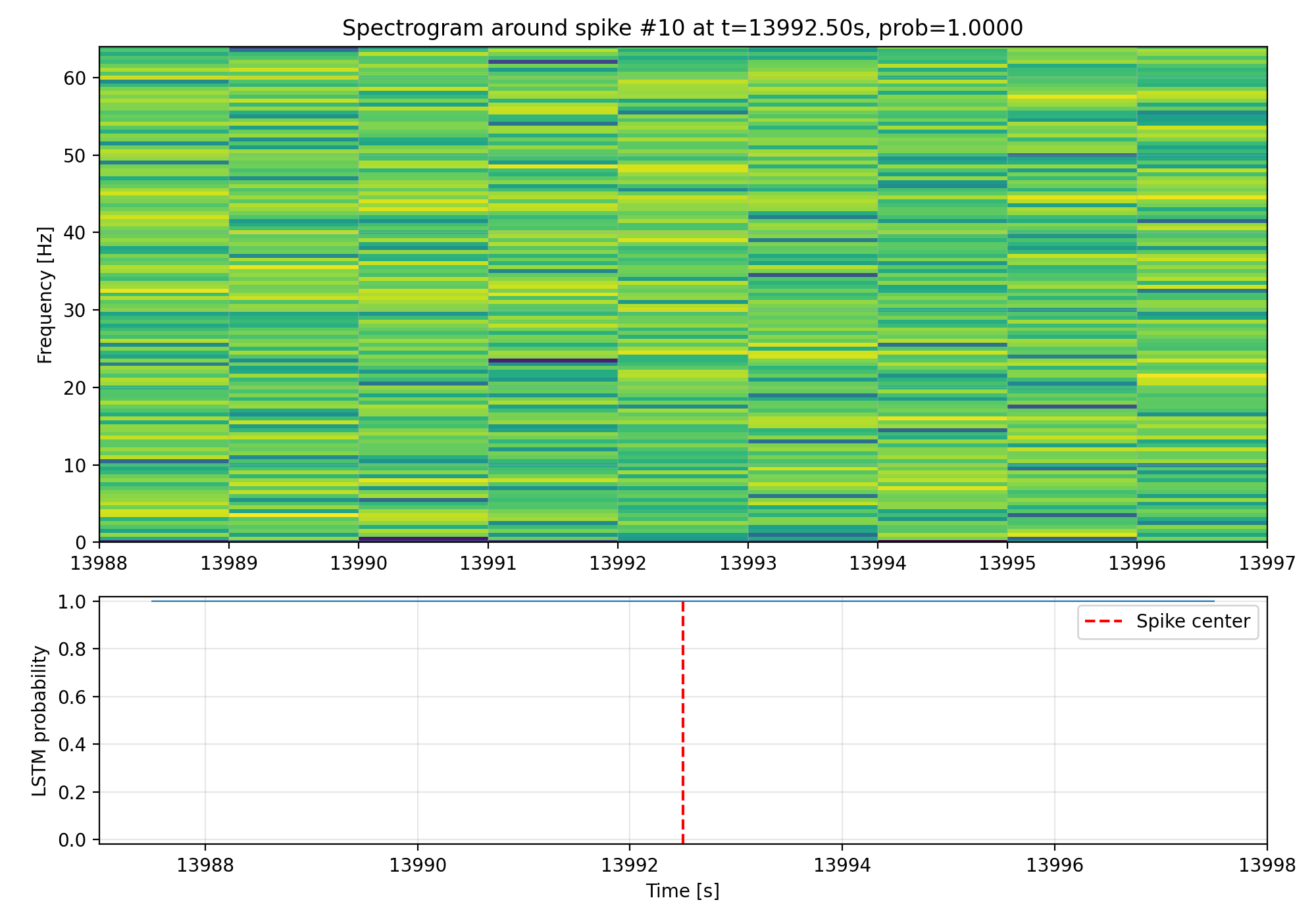The width and height of the screenshot is (1316, 921).
Task: Click the 13990 tick on the spectrogram axis
Action: click(x=358, y=563)
